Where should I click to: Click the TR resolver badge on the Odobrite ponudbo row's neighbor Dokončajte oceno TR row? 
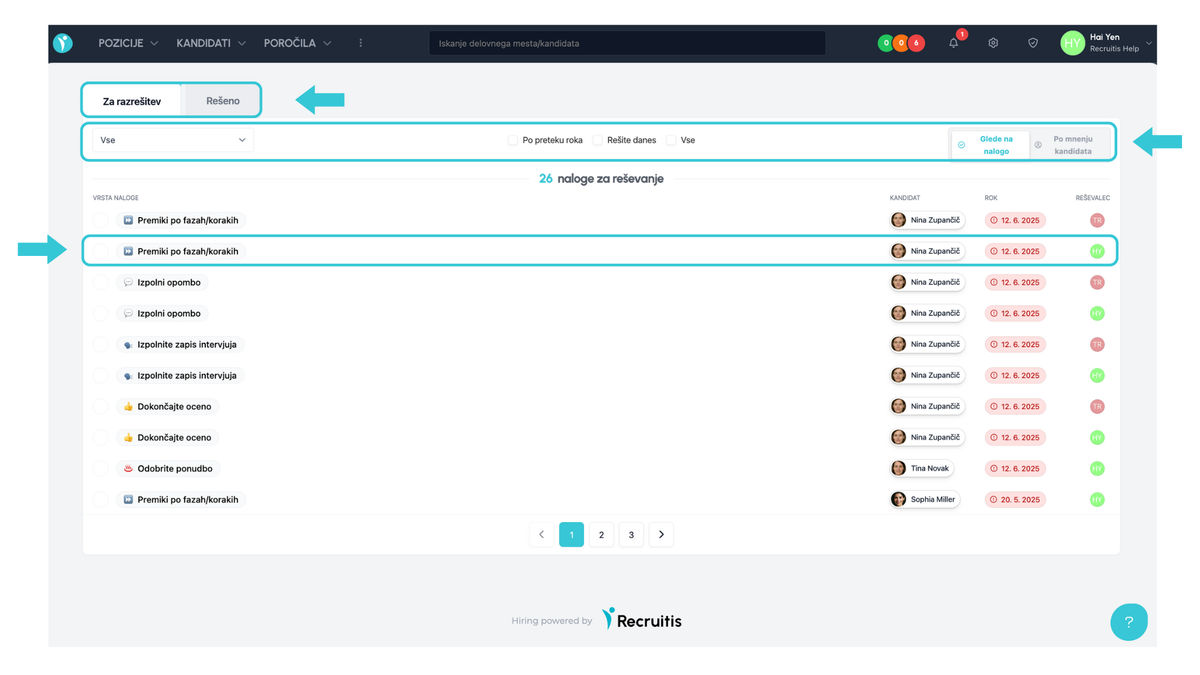click(x=1097, y=406)
